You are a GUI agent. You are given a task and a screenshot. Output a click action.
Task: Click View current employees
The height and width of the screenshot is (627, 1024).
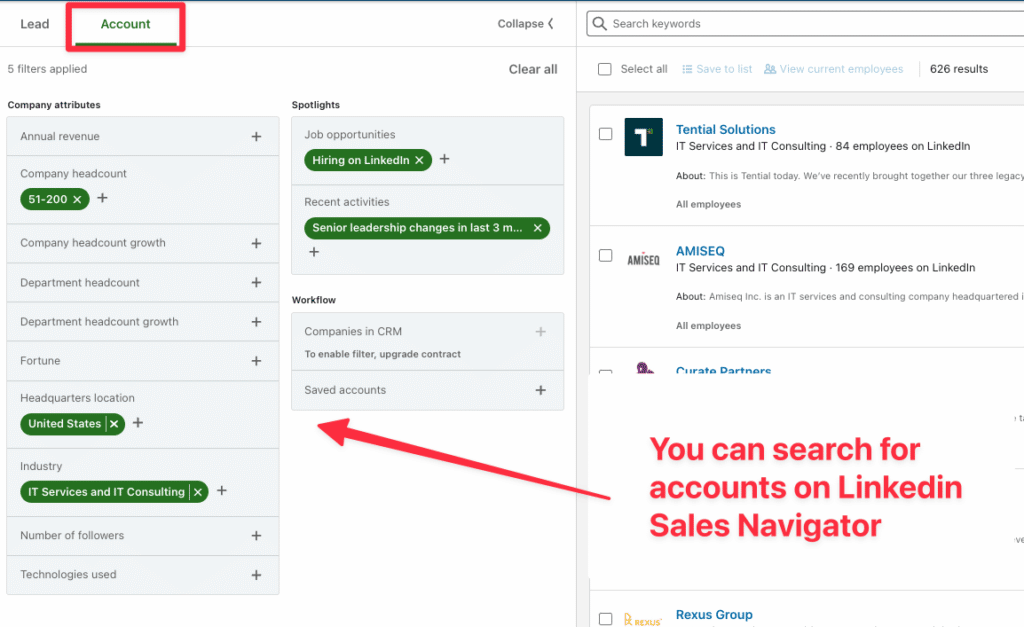click(x=834, y=69)
